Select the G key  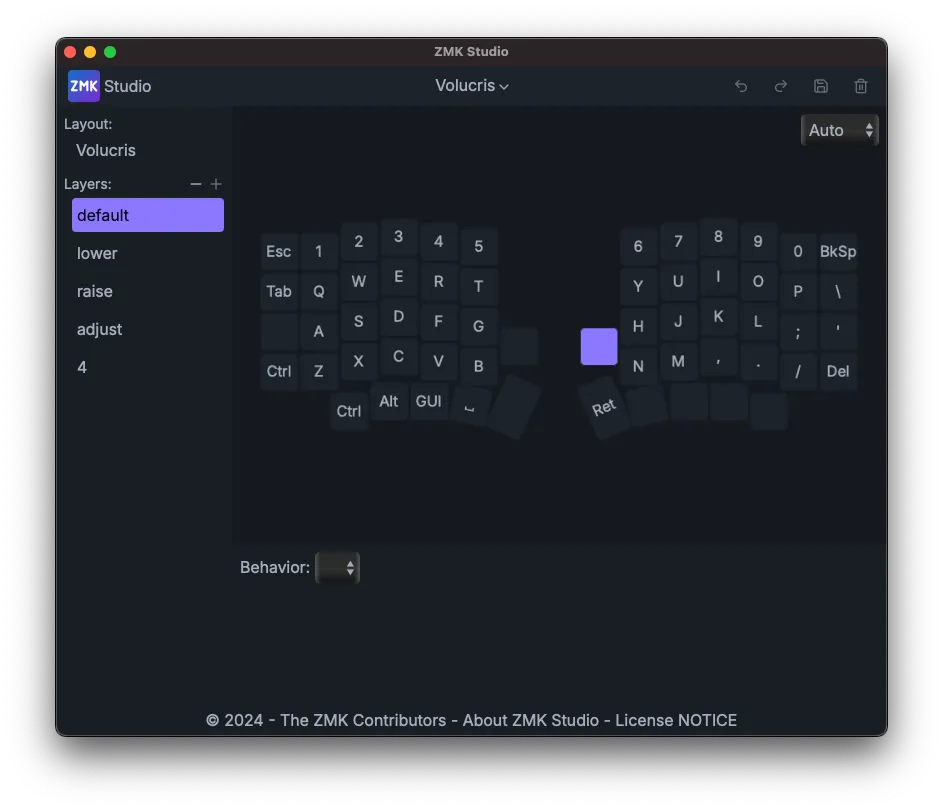tap(478, 326)
